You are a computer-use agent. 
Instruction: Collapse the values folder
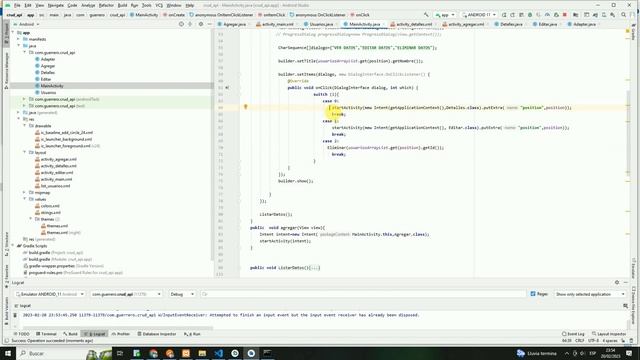24,199
